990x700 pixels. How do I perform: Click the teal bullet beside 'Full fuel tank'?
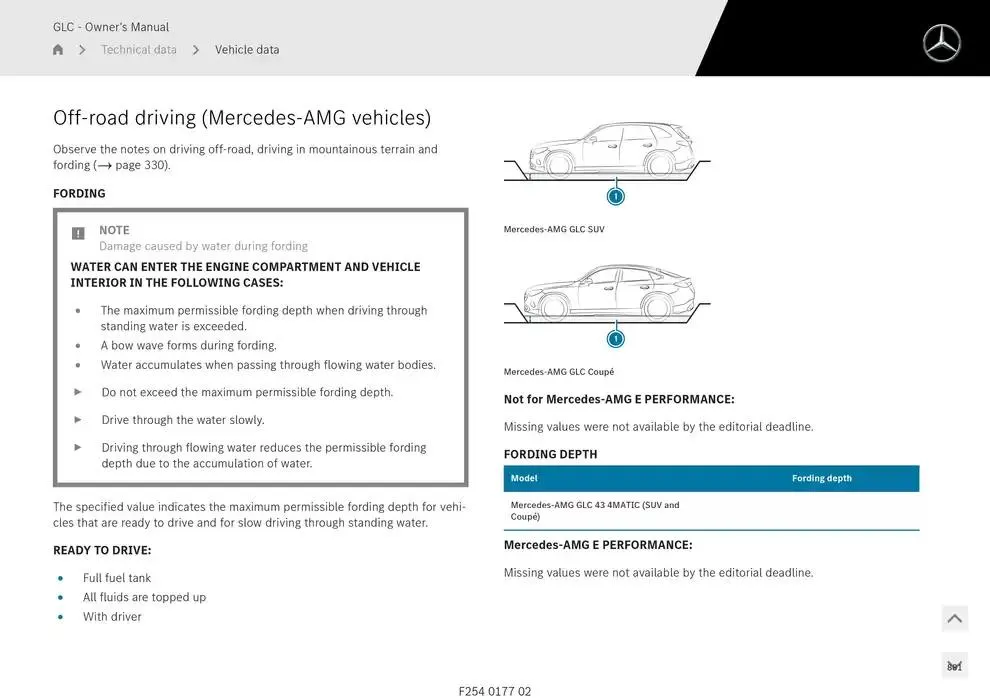point(60,578)
